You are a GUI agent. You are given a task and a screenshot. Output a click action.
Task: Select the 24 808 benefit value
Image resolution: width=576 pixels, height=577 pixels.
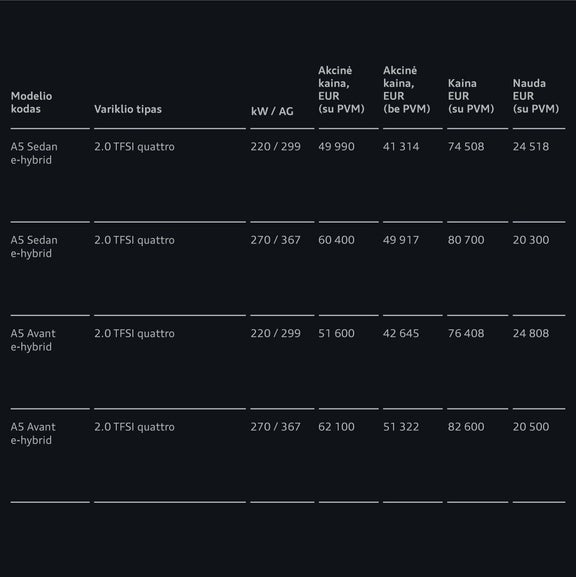[x=531, y=333]
